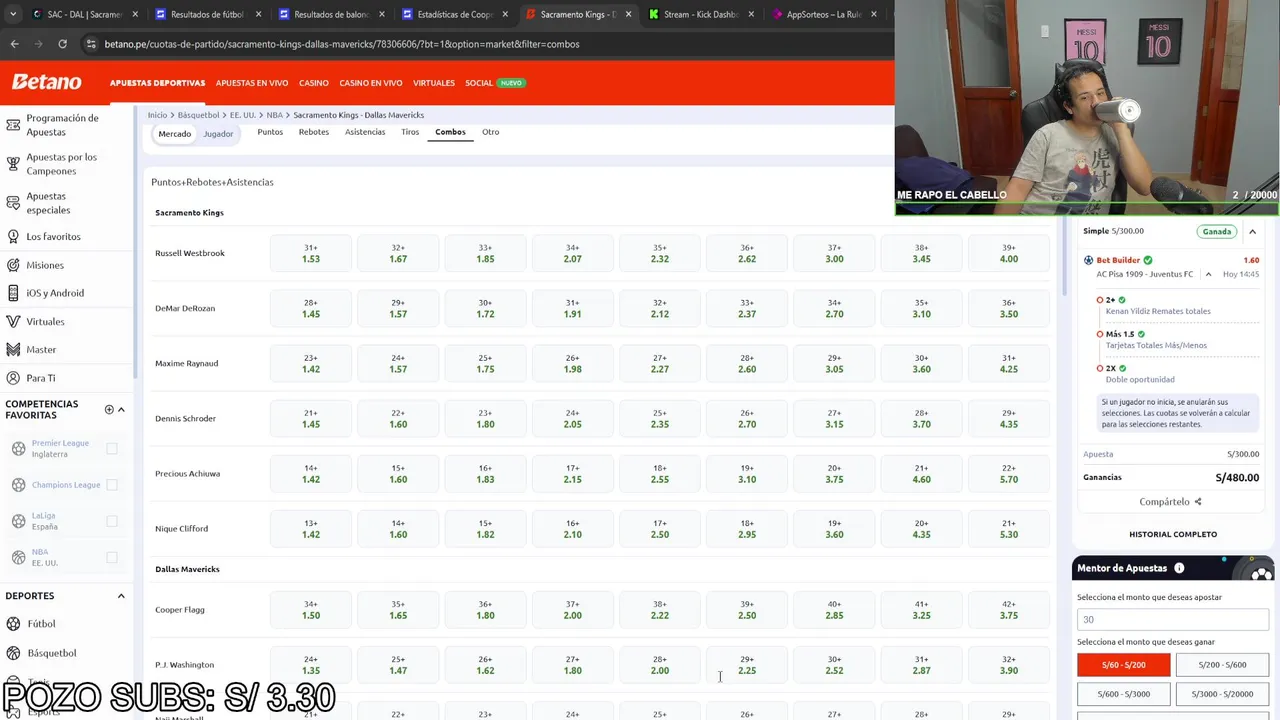Open Casino en Vivo in top menu

click(371, 83)
